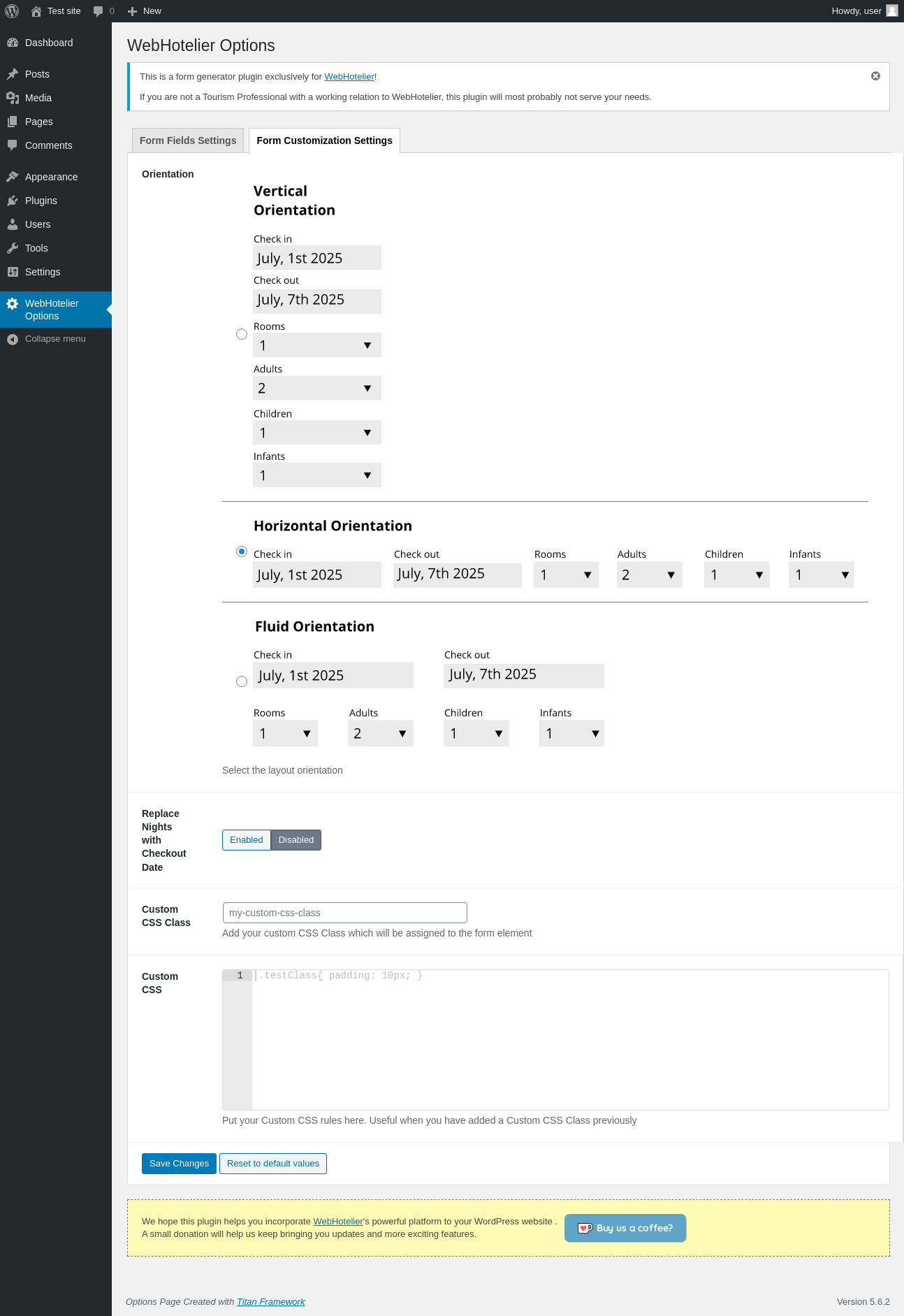The height and width of the screenshot is (1316, 904).
Task: Select the Horizontal Orientation radio button
Action: point(242,551)
